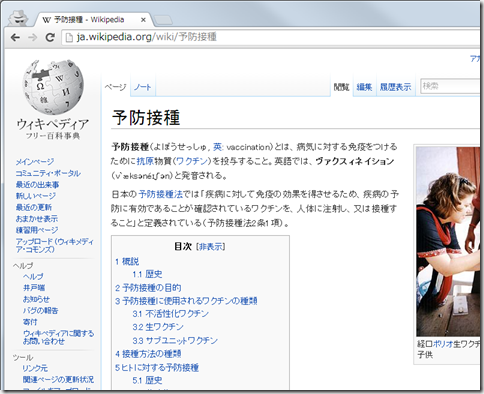This screenshot has width=484, height=394.
Task: Jump to 3.3 サブユニットワクチン
Action: click(175, 341)
